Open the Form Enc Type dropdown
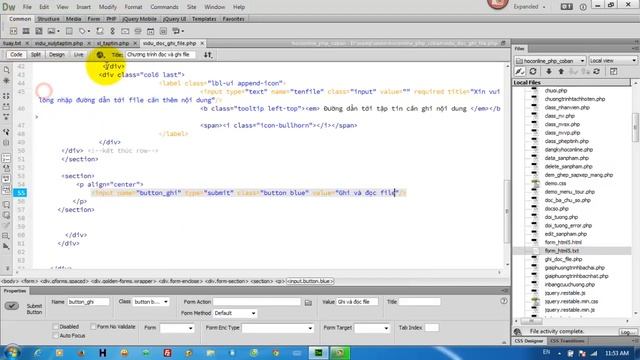Image resolution: width=640 pixels, height=360 pixels. (278, 328)
